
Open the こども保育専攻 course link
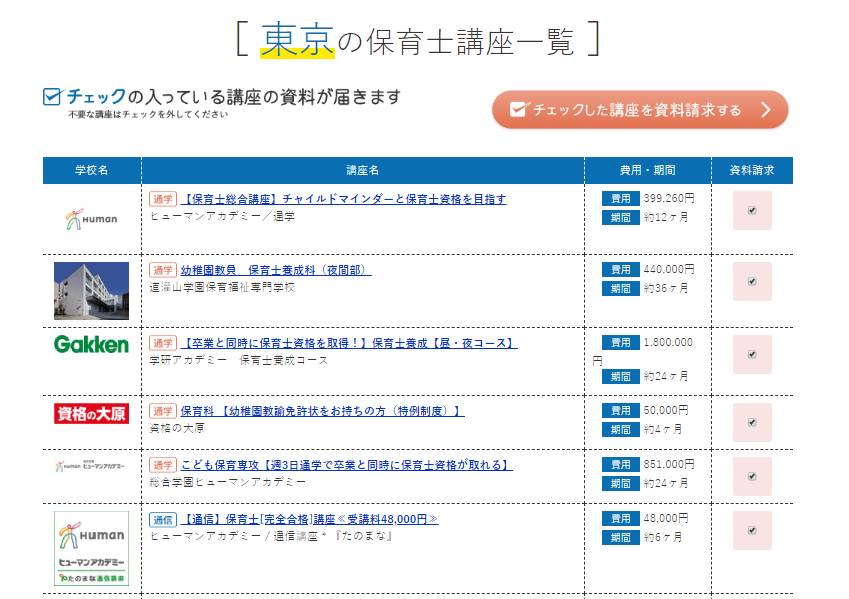pos(346,465)
